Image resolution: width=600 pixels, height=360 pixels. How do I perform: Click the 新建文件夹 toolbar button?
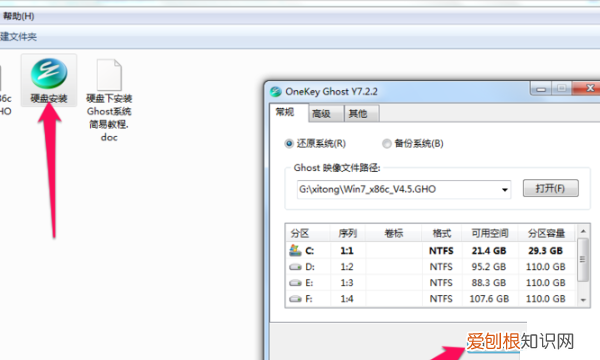18,37
